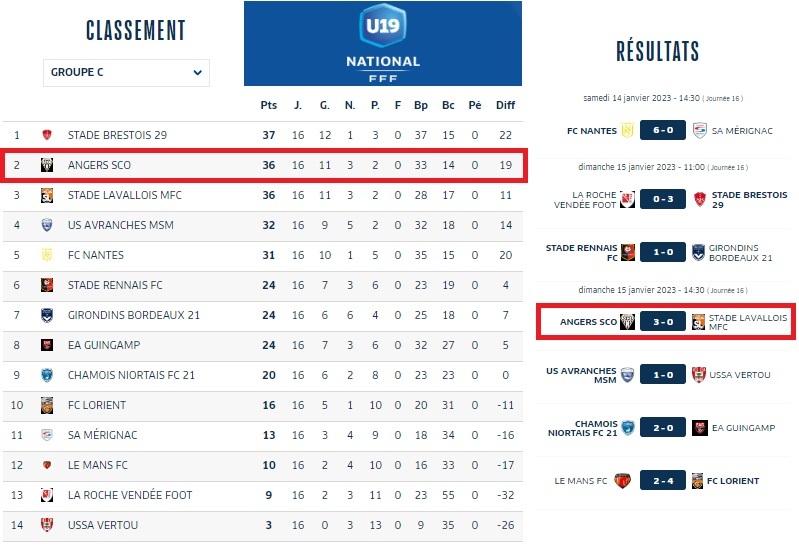
Task: Open the Groupe C dropdown
Action: (x=127, y=72)
